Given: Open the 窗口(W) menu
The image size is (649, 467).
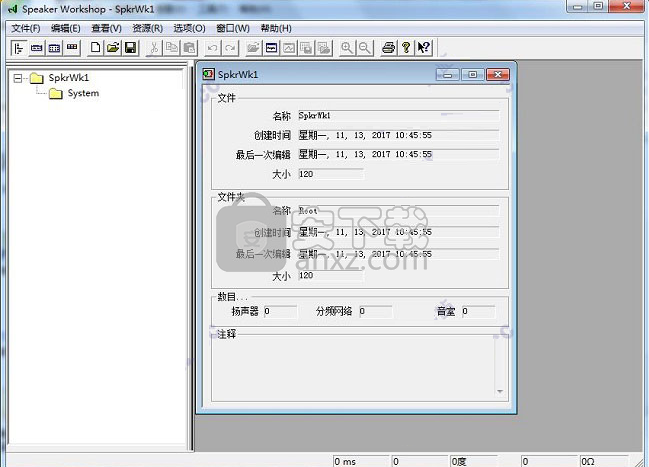Looking at the screenshot, I should 233,28.
